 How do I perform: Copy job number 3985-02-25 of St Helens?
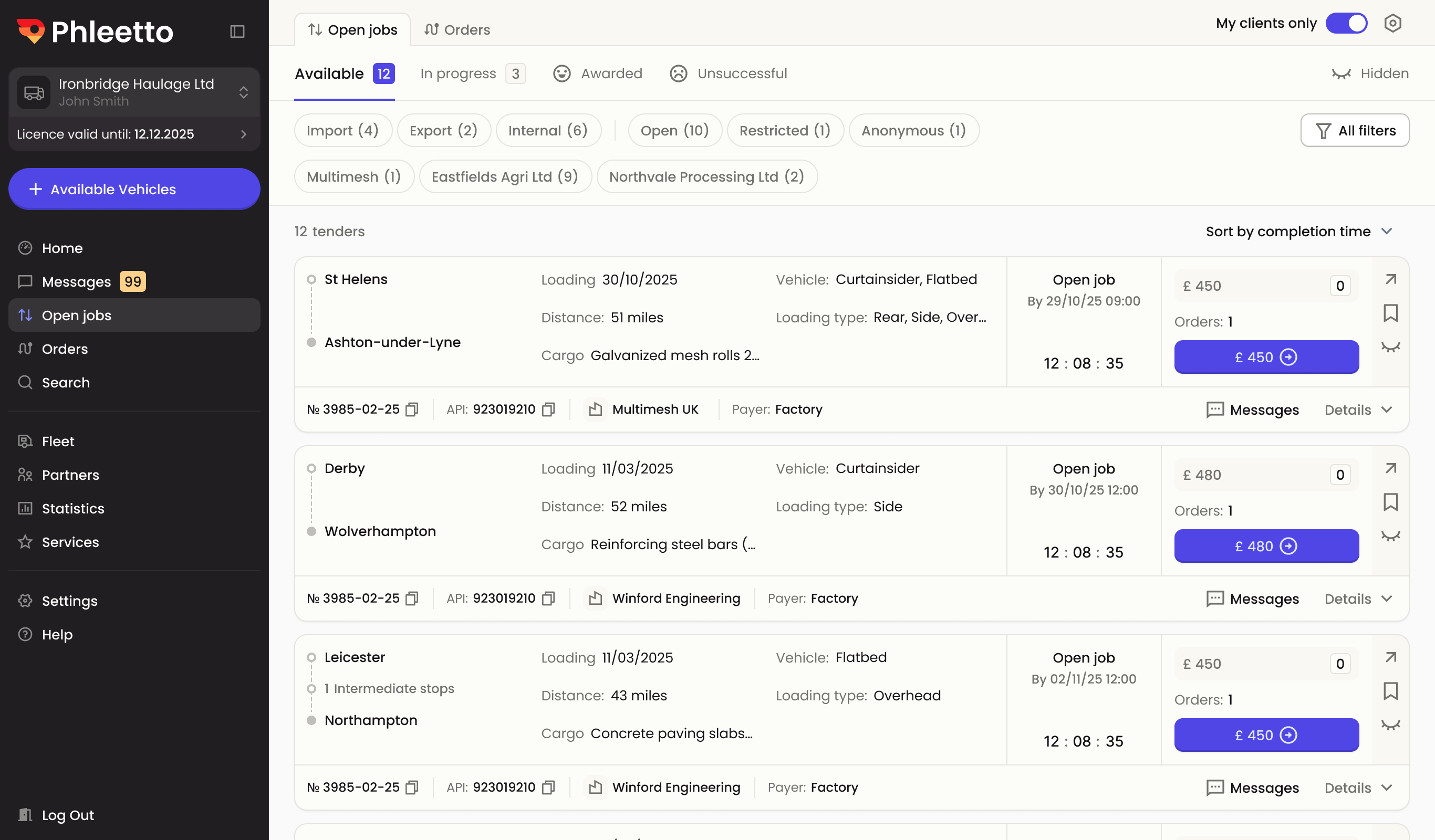[x=412, y=409]
